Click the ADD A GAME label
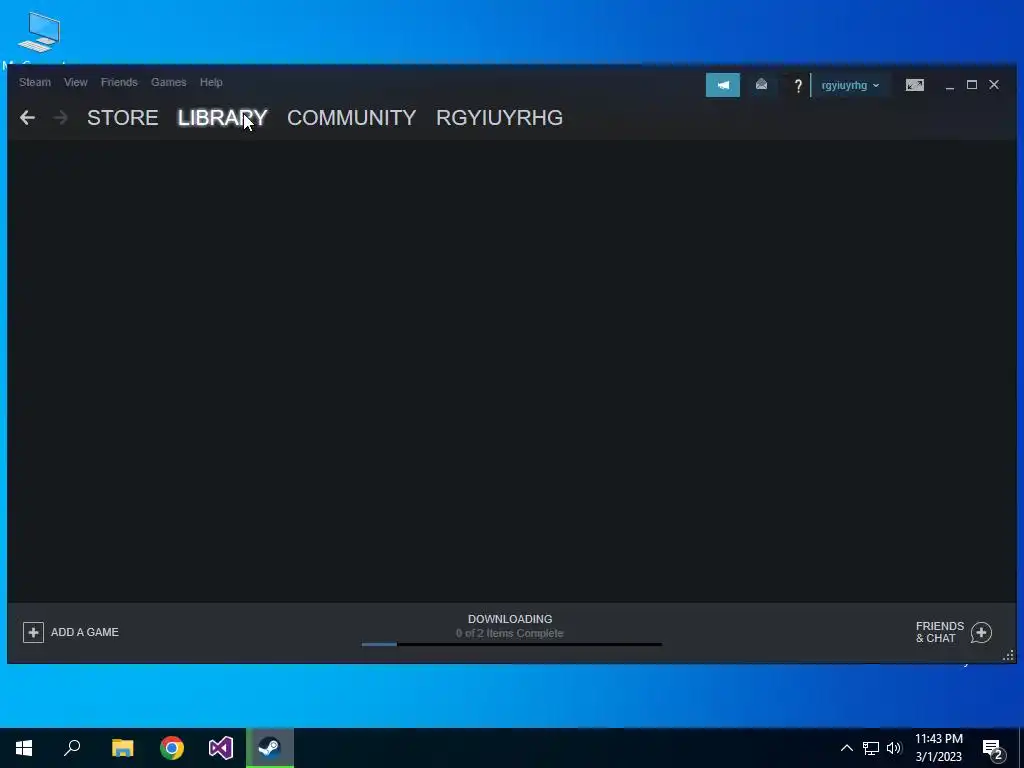 click(x=85, y=632)
